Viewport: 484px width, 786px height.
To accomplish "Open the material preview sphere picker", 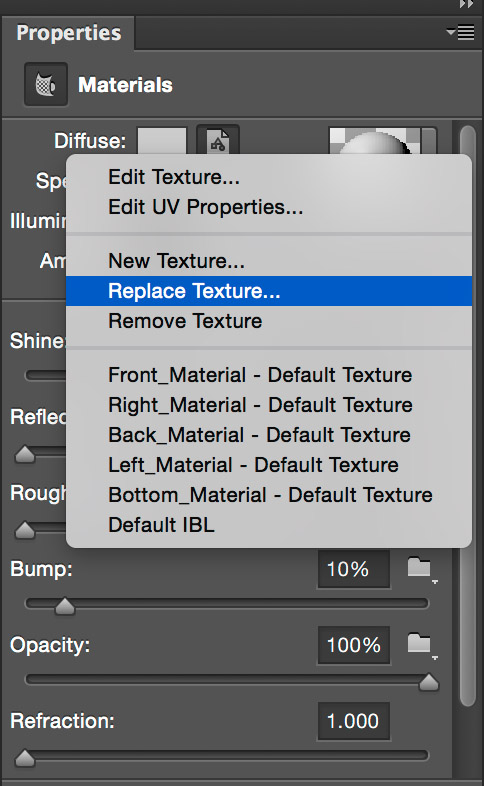I will pos(375,141).
